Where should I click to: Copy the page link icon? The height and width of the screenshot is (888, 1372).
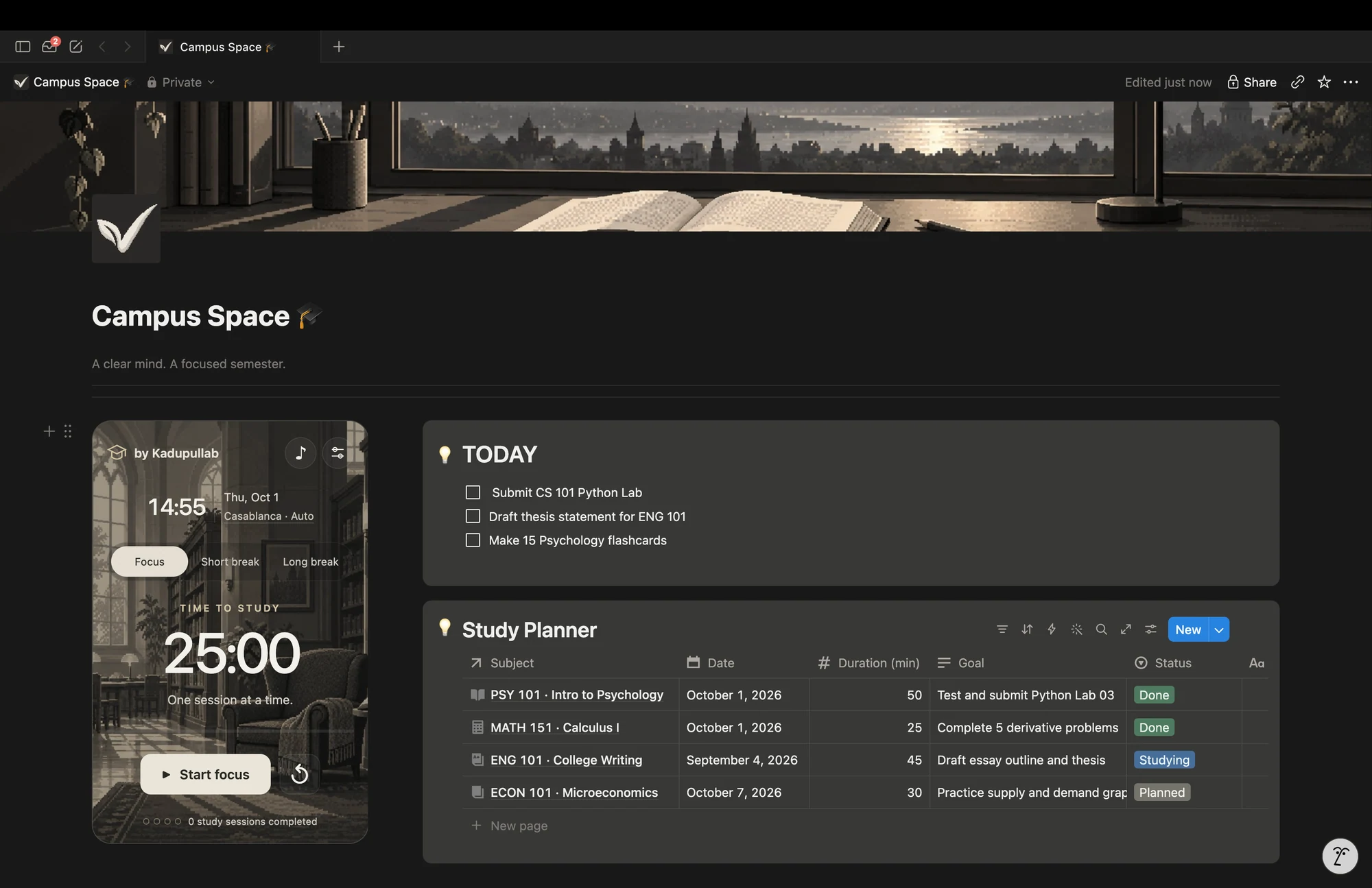[1297, 82]
